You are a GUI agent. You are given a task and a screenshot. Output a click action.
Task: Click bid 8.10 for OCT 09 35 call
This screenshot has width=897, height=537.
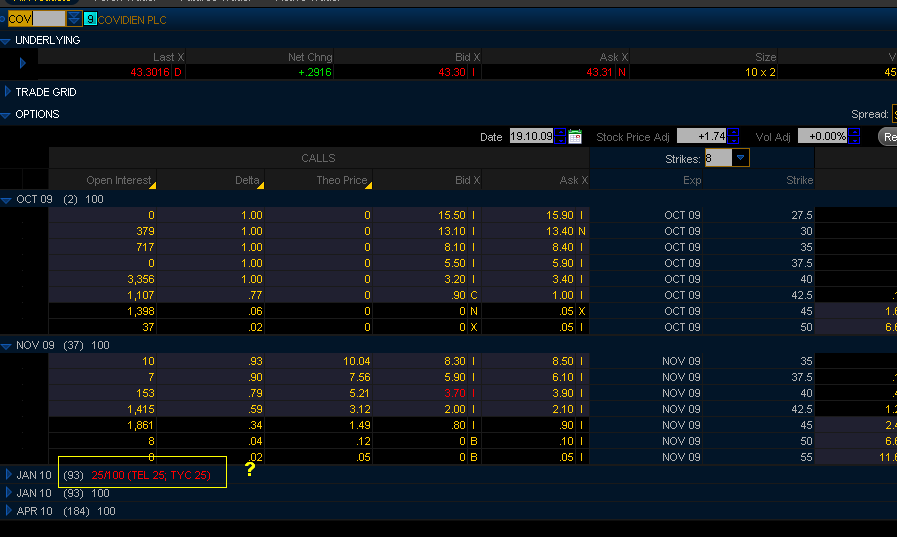click(x=455, y=247)
